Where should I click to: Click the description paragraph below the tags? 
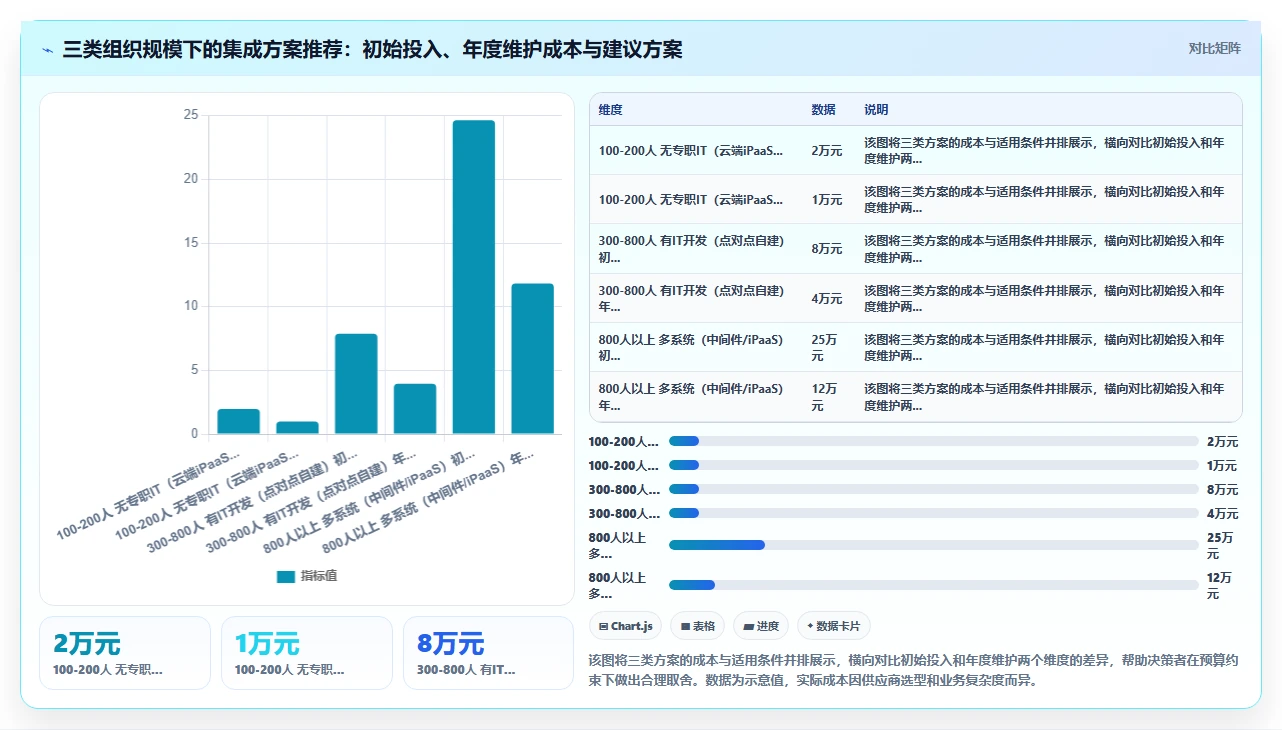pyautogui.click(x=914, y=670)
